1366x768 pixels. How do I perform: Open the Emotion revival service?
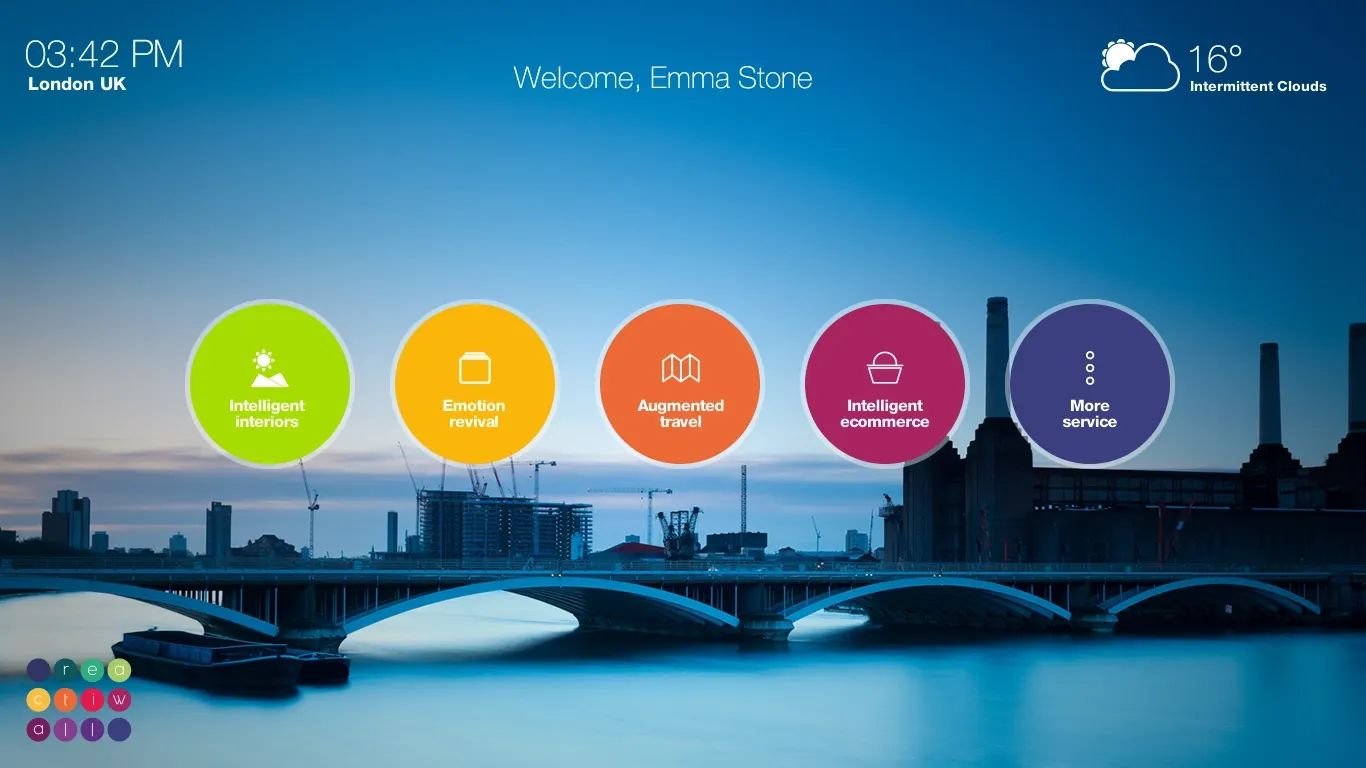point(475,384)
